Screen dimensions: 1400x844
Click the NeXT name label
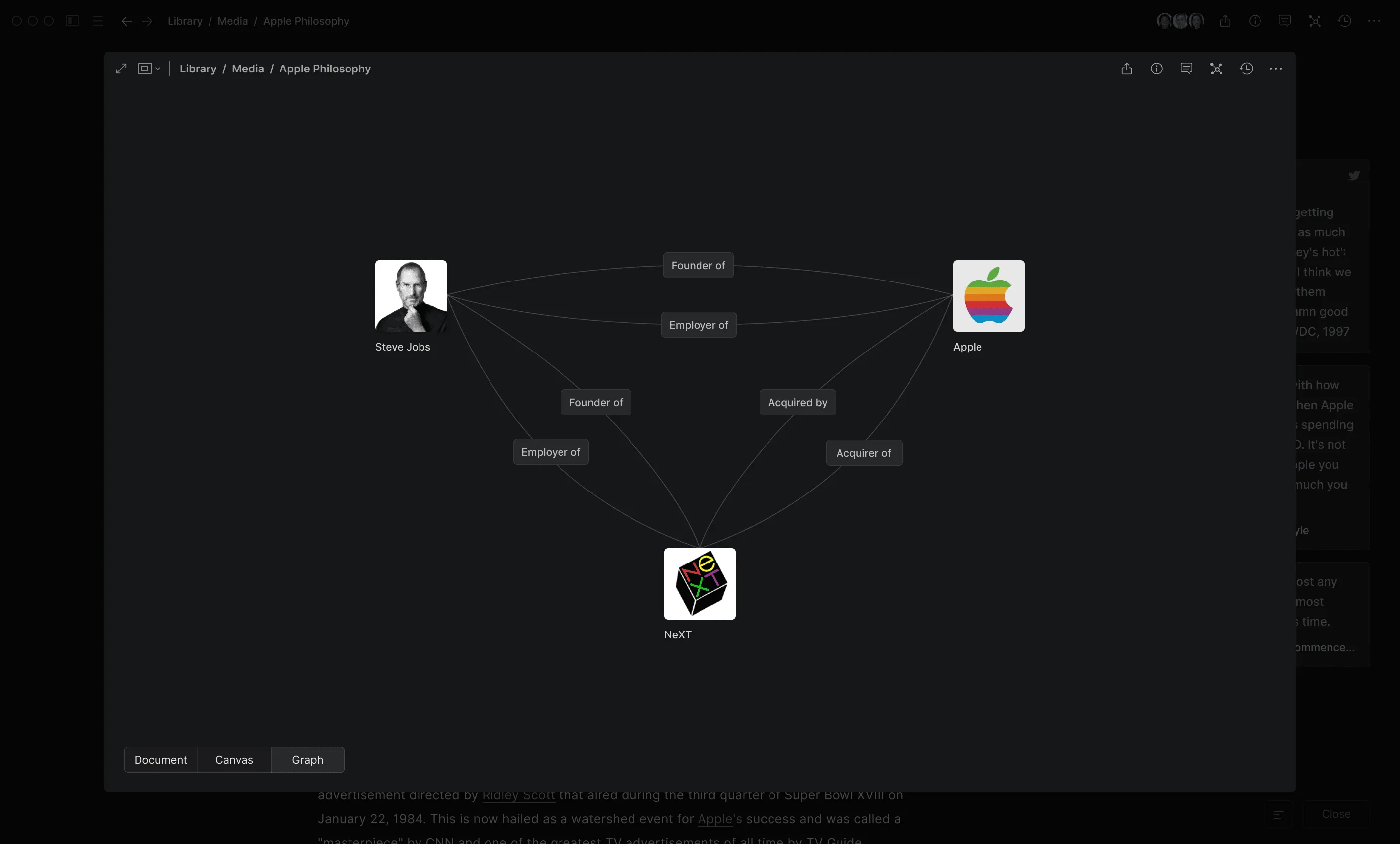click(x=677, y=635)
